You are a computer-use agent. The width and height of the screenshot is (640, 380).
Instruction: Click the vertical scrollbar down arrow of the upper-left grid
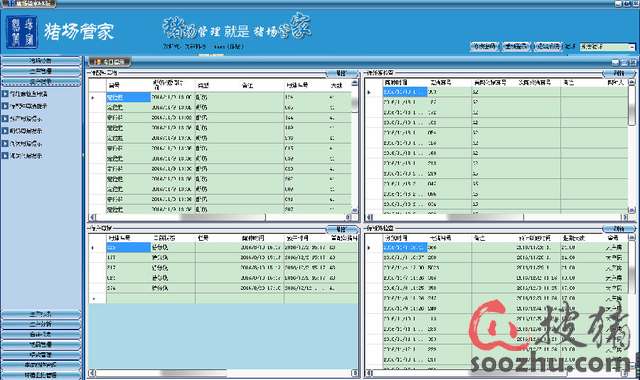tap(355, 210)
